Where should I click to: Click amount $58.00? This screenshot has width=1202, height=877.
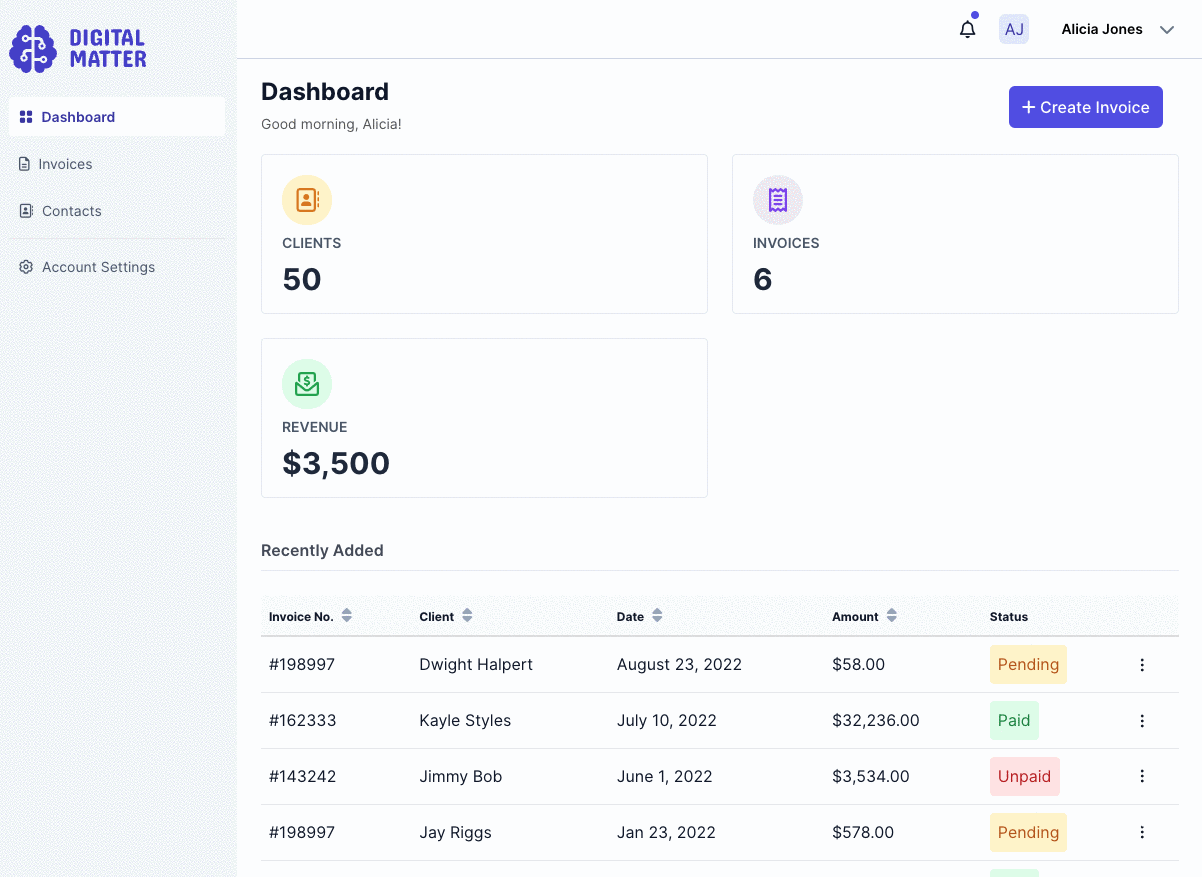858,664
